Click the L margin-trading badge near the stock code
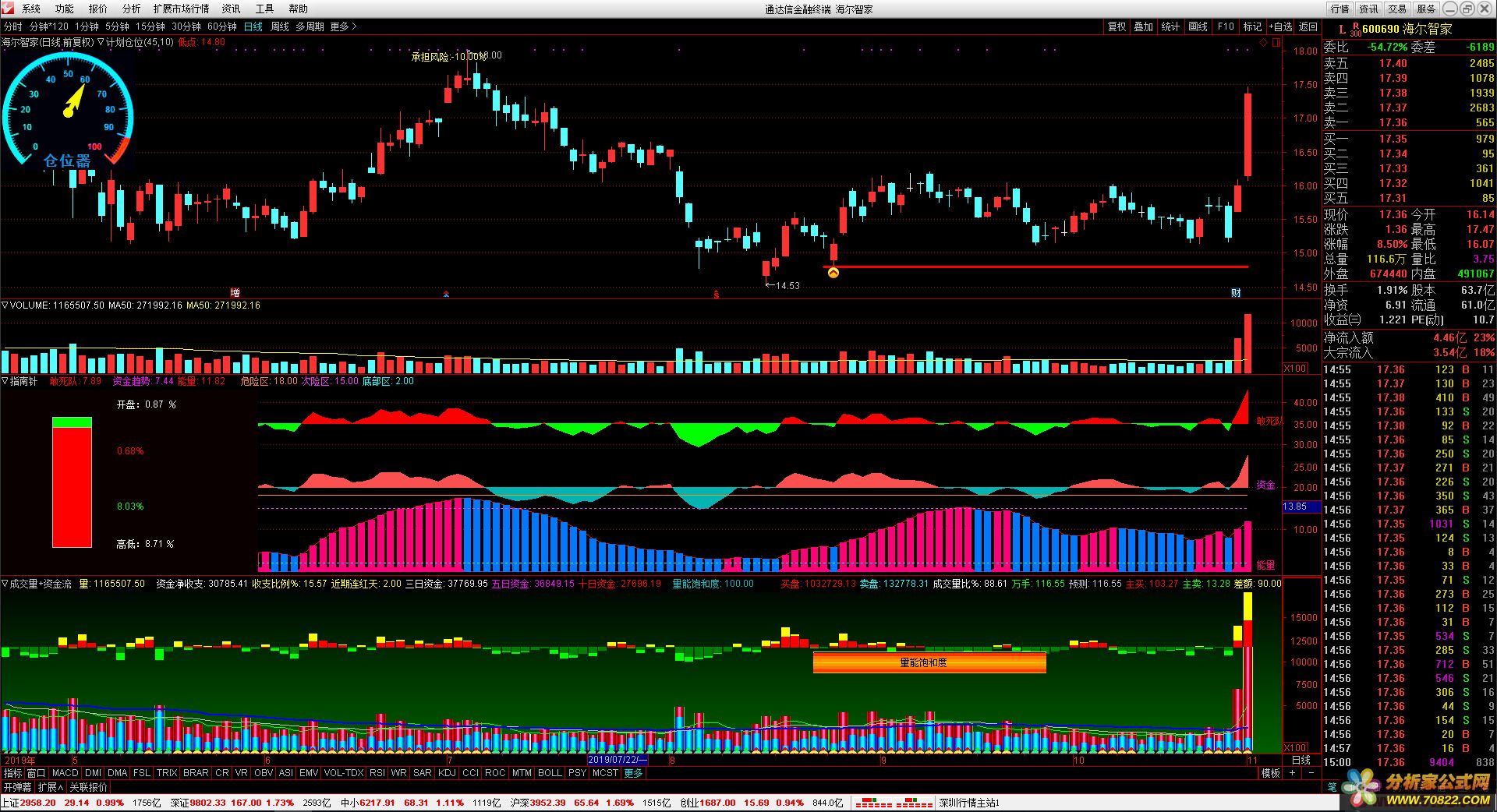Screen dimensions: 1497x812 (x=1342, y=29)
